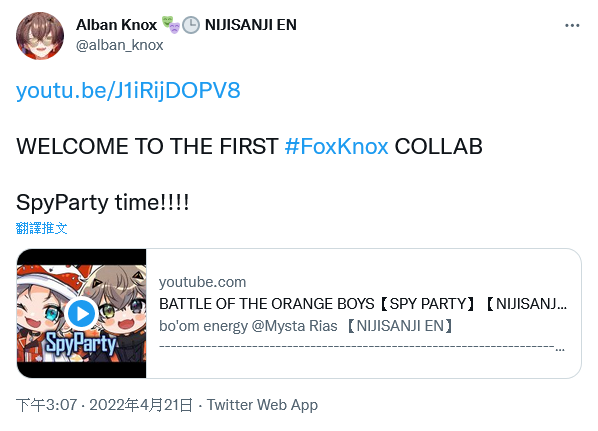
Task: Click the NIJISANJI EN text in the header
Action: (x=251, y=25)
